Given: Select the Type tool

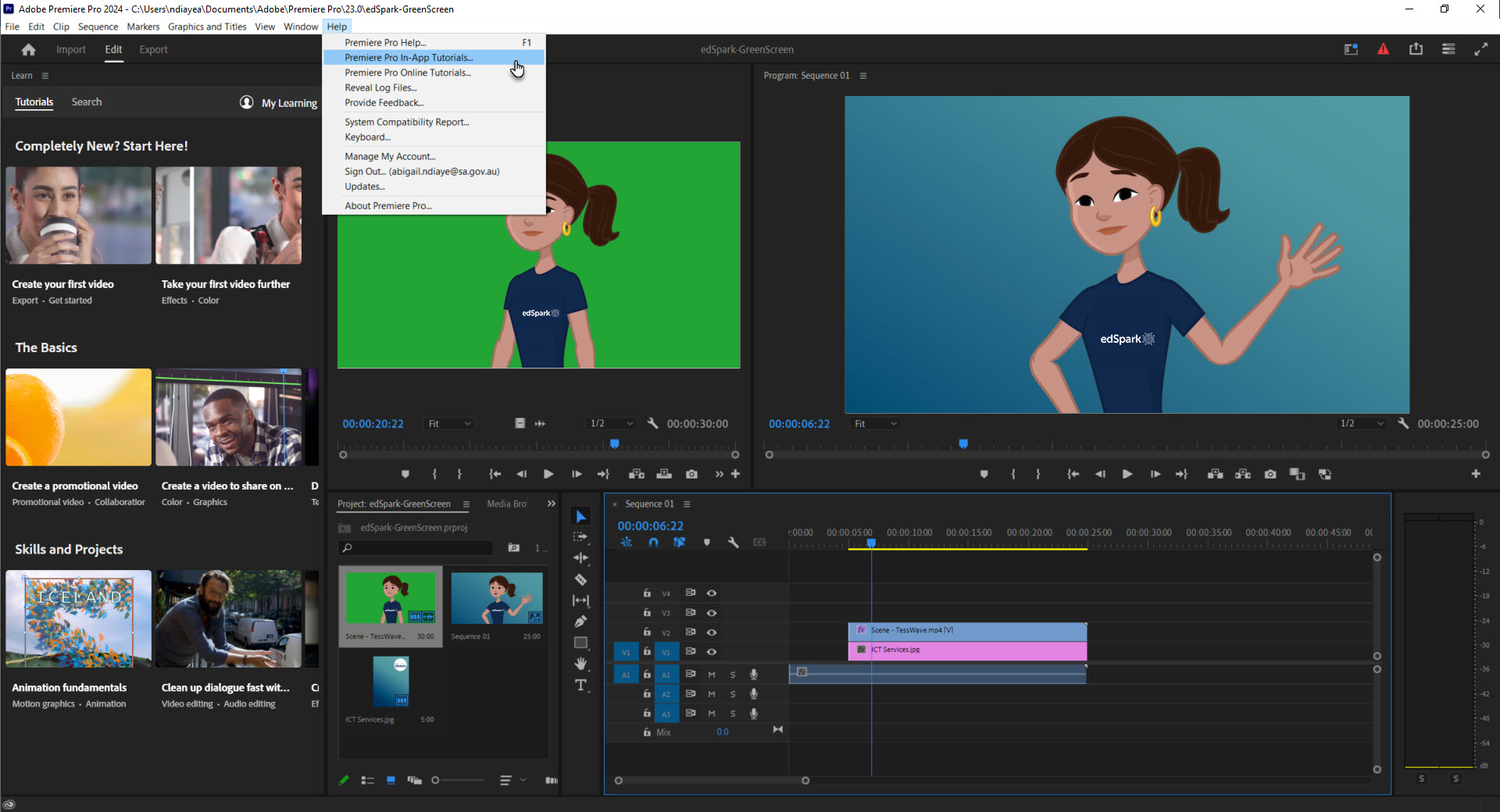Looking at the screenshot, I should point(580,686).
